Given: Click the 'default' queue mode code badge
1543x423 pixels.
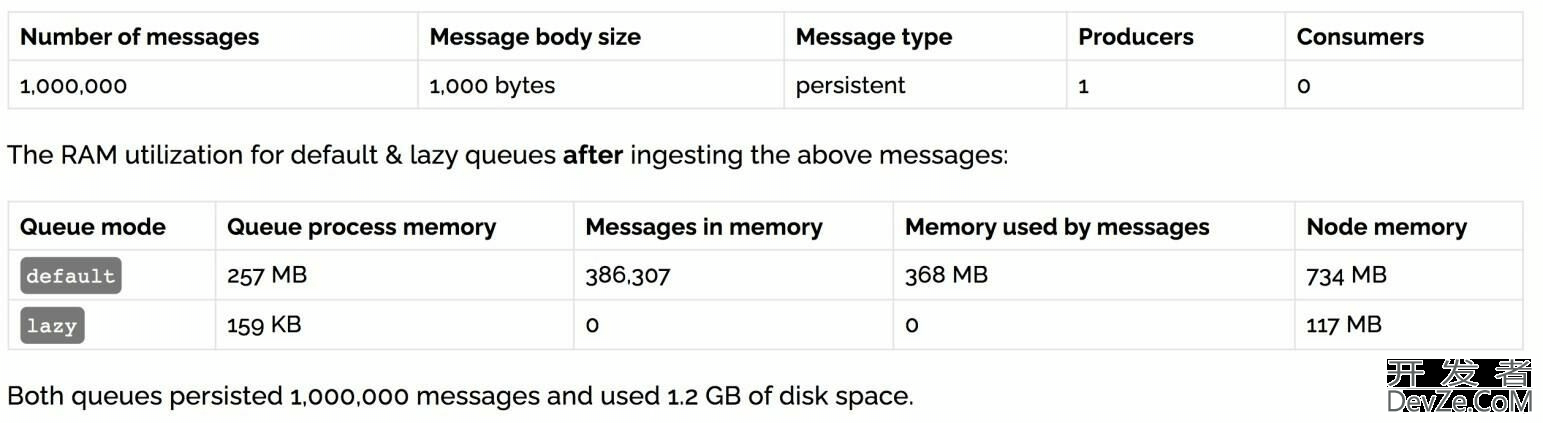Looking at the screenshot, I should 71,275.
